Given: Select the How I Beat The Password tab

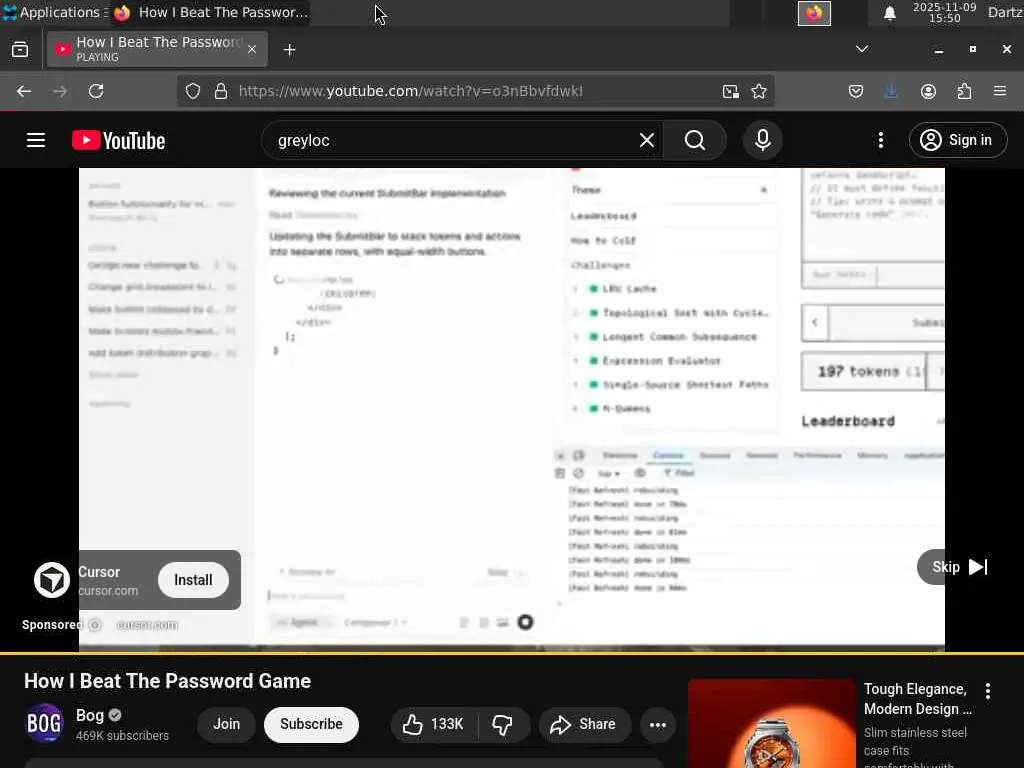Looking at the screenshot, I should 157,49.
